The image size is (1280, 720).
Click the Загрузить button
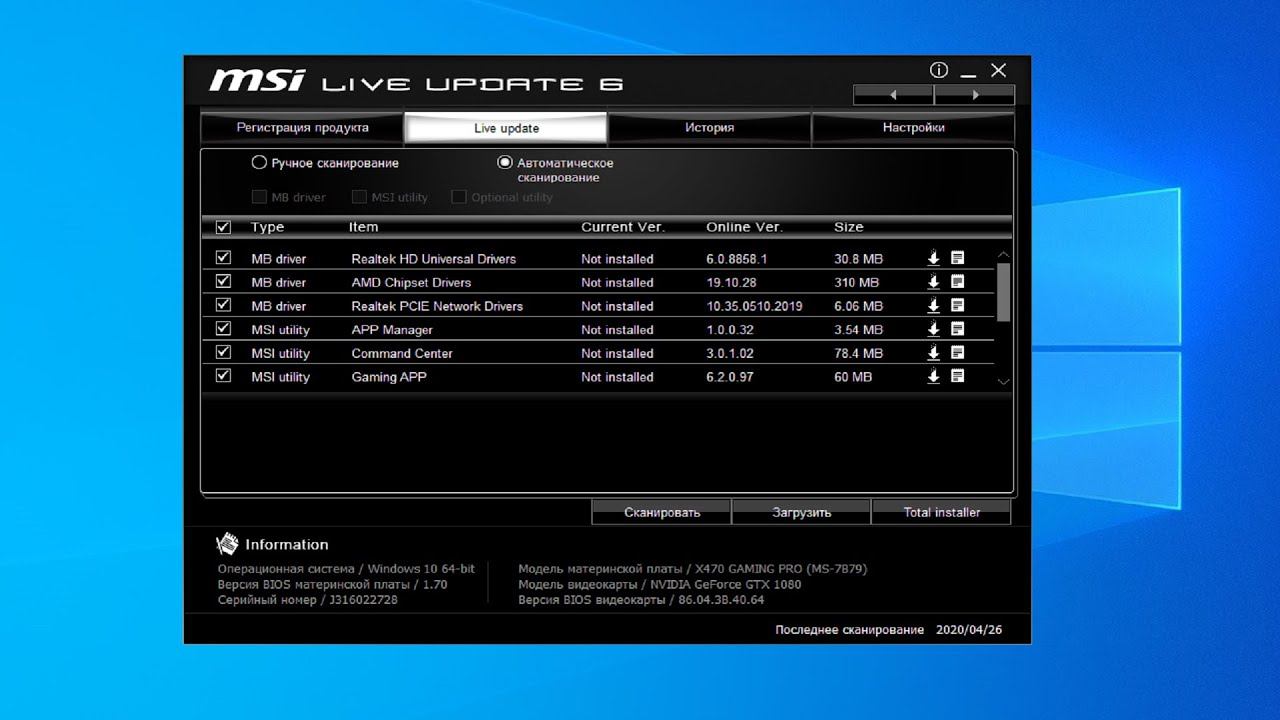point(802,512)
